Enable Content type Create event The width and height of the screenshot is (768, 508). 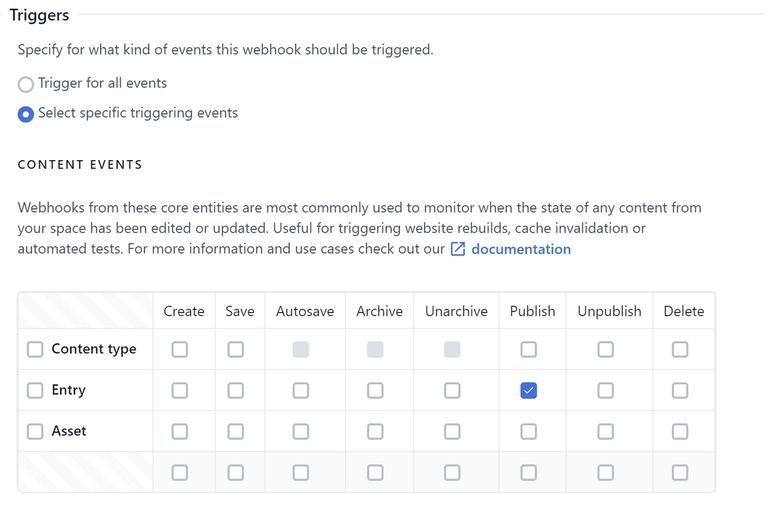pyautogui.click(x=180, y=349)
